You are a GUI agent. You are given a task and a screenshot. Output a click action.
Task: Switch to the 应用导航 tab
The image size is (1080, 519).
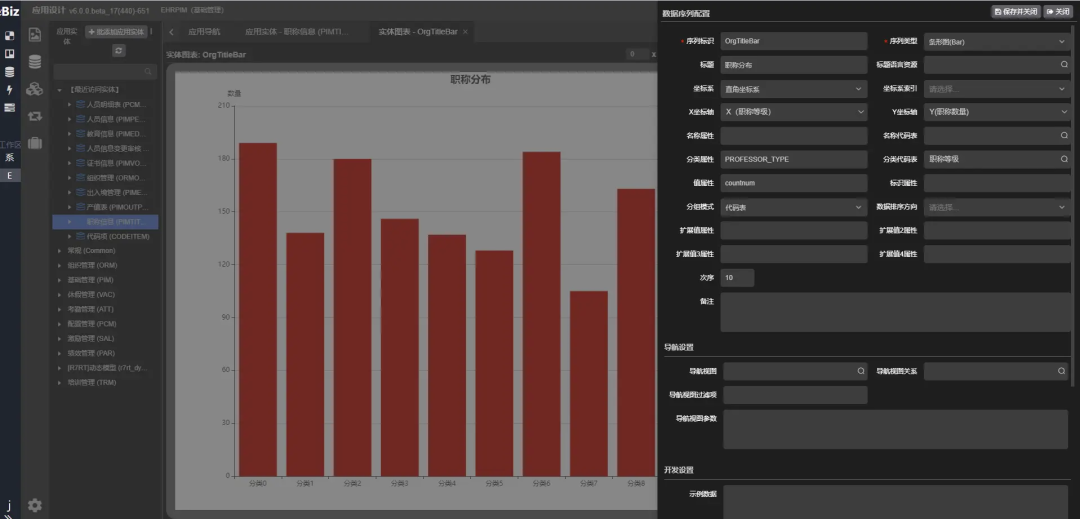point(203,32)
